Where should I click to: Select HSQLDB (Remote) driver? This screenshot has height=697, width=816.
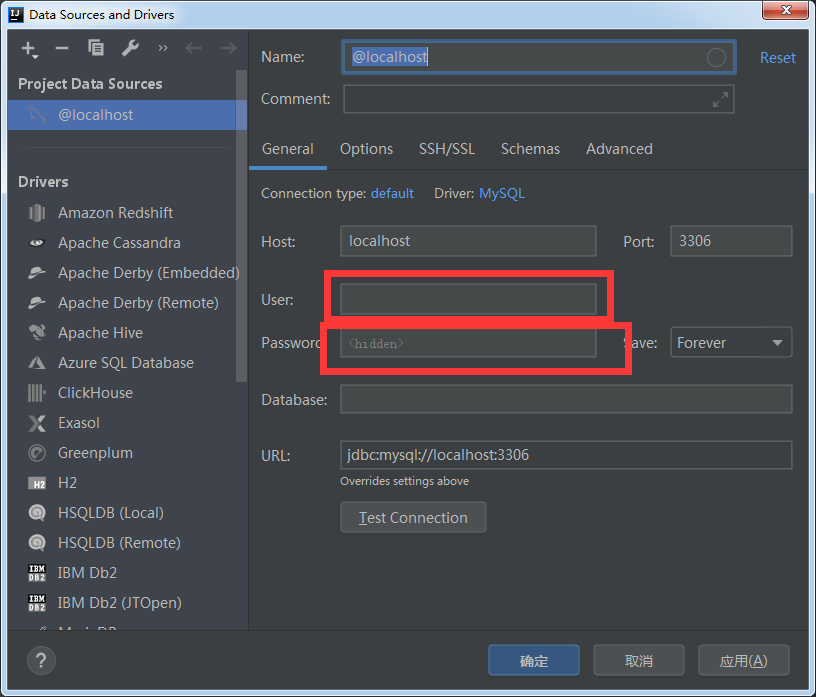pos(119,543)
